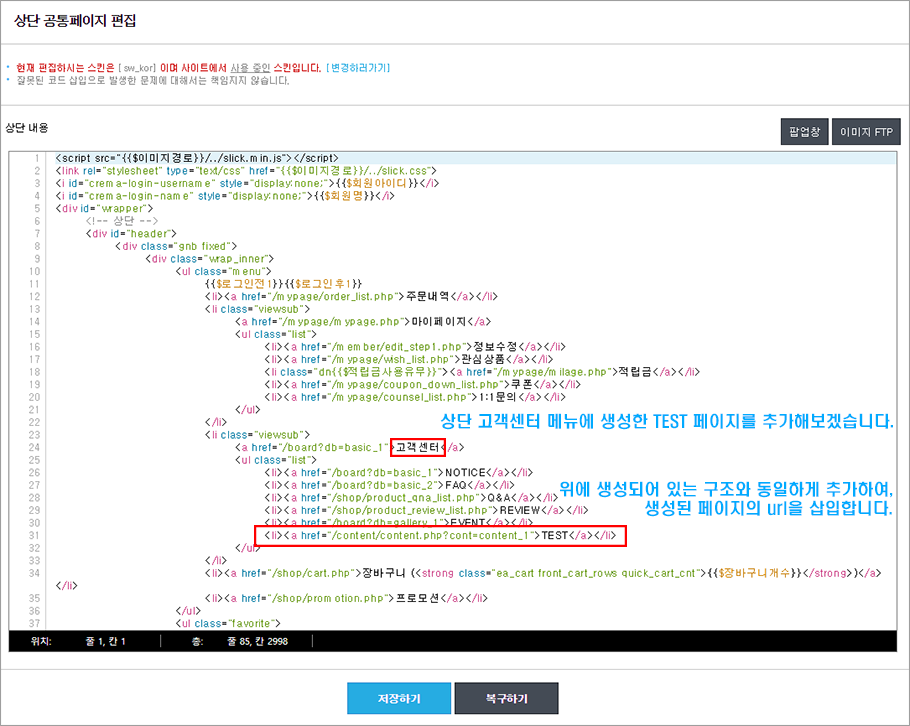Click the FAQ basic_2 code line
The height and width of the screenshot is (726, 910).
pos(389,485)
